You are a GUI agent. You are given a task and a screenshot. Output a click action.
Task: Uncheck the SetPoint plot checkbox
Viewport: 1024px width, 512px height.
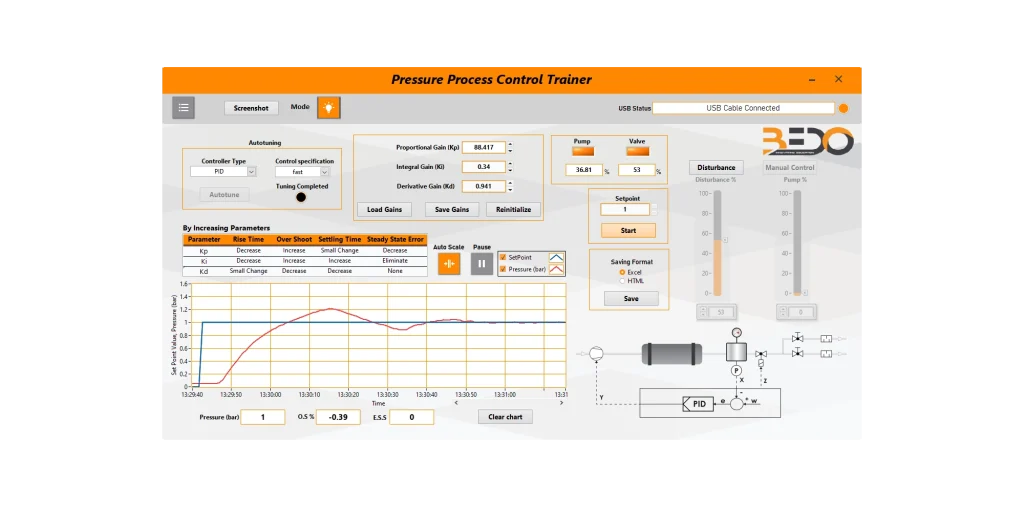coord(503,257)
